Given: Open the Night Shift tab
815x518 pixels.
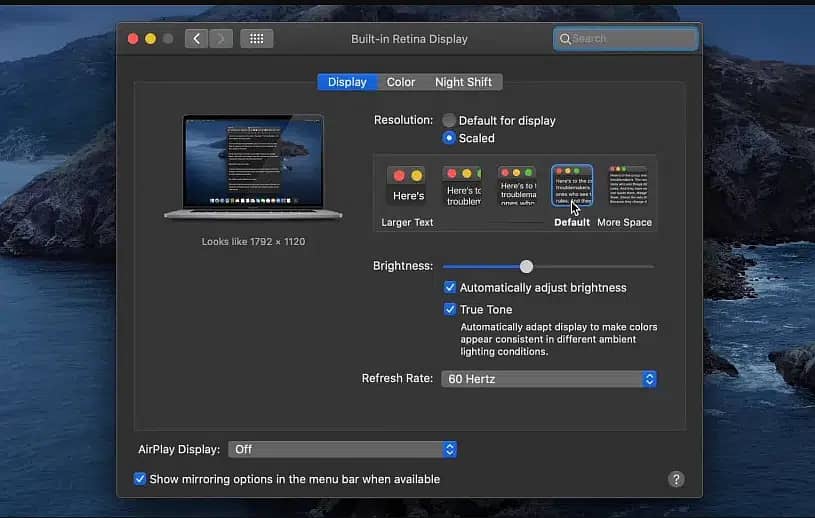Looking at the screenshot, I should tap(463, 82).
